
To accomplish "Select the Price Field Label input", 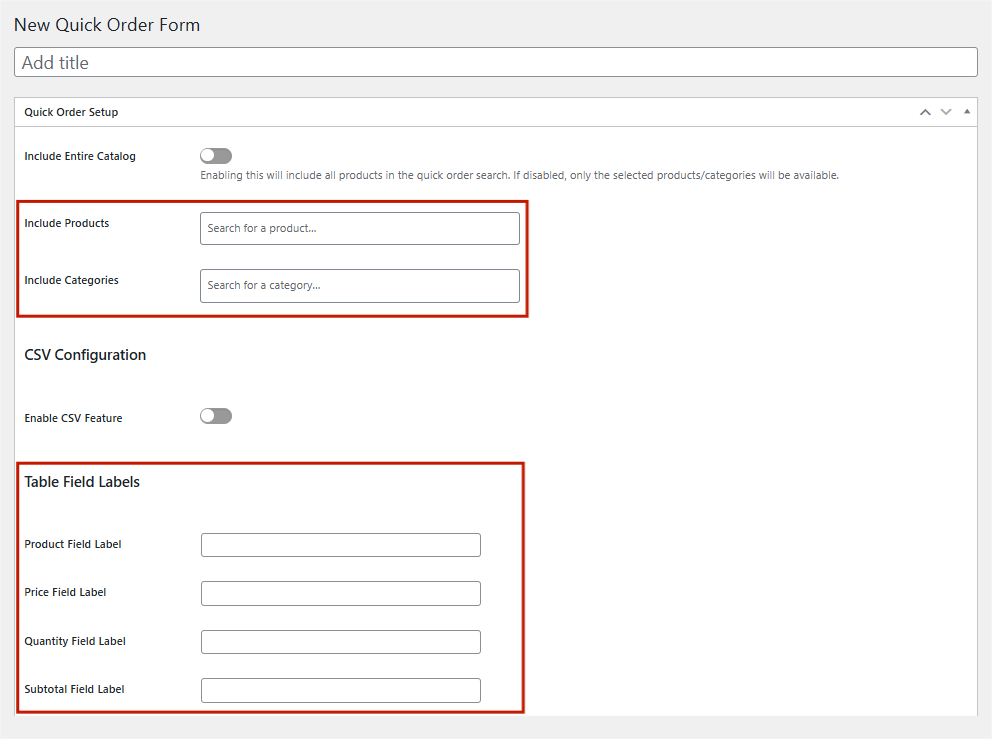I will tap(340, 592).
